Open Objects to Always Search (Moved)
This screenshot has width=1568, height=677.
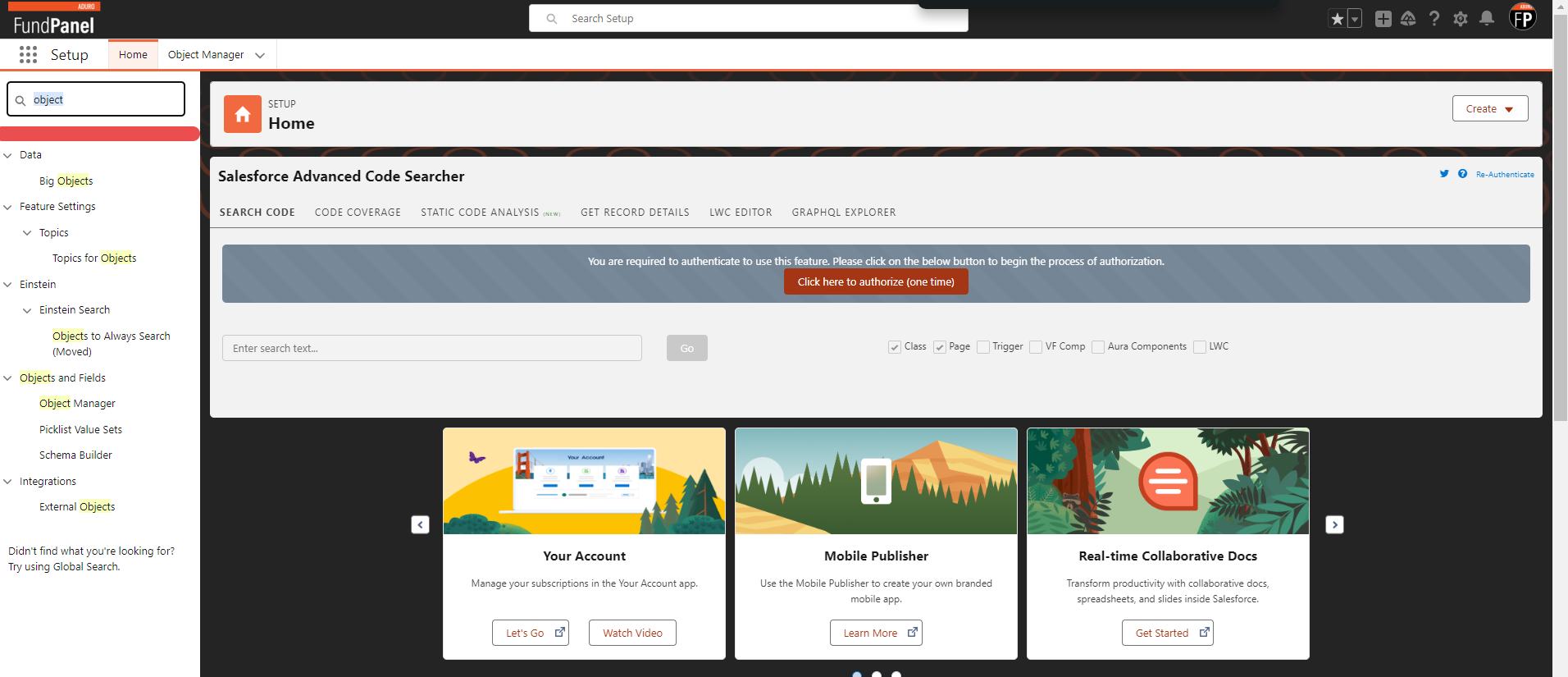pos(112,344)
